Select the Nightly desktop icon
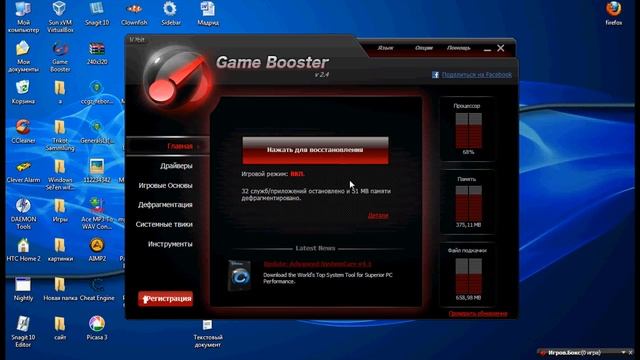Image resolution: width=640 pixels, height=360 pixels. pyautogui.click(x=23, y=289)
